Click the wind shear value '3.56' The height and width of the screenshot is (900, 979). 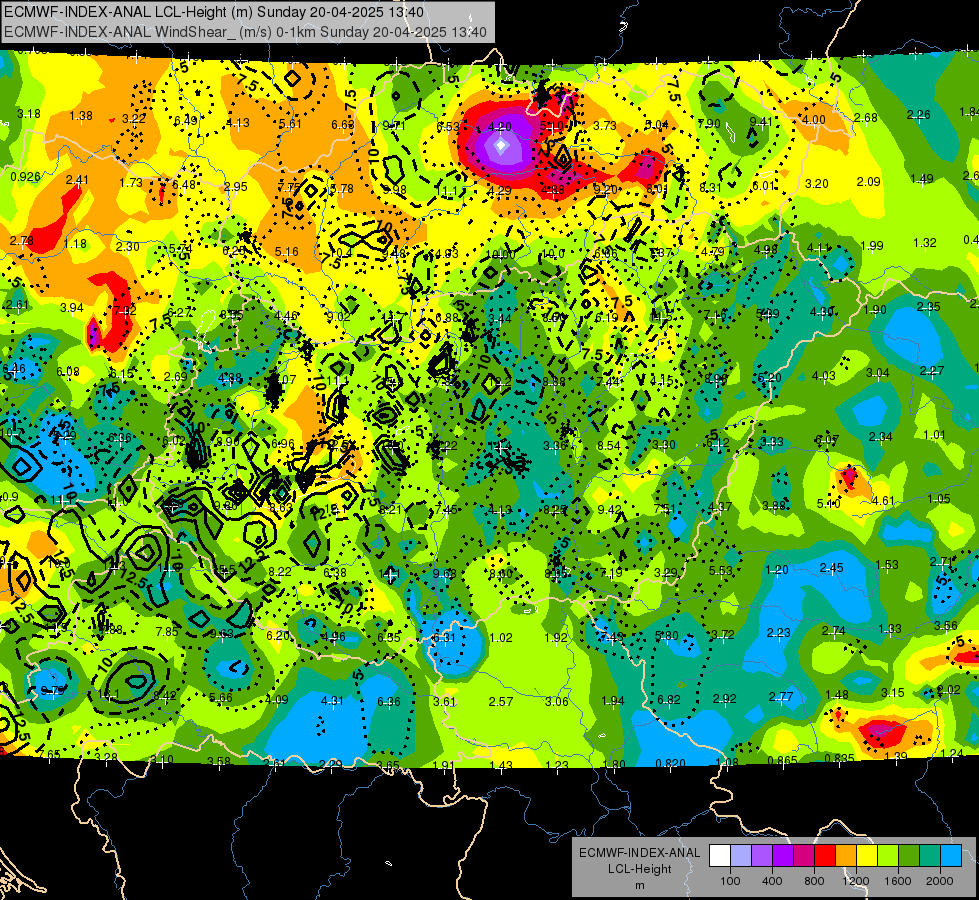click(x=946, y=626)
